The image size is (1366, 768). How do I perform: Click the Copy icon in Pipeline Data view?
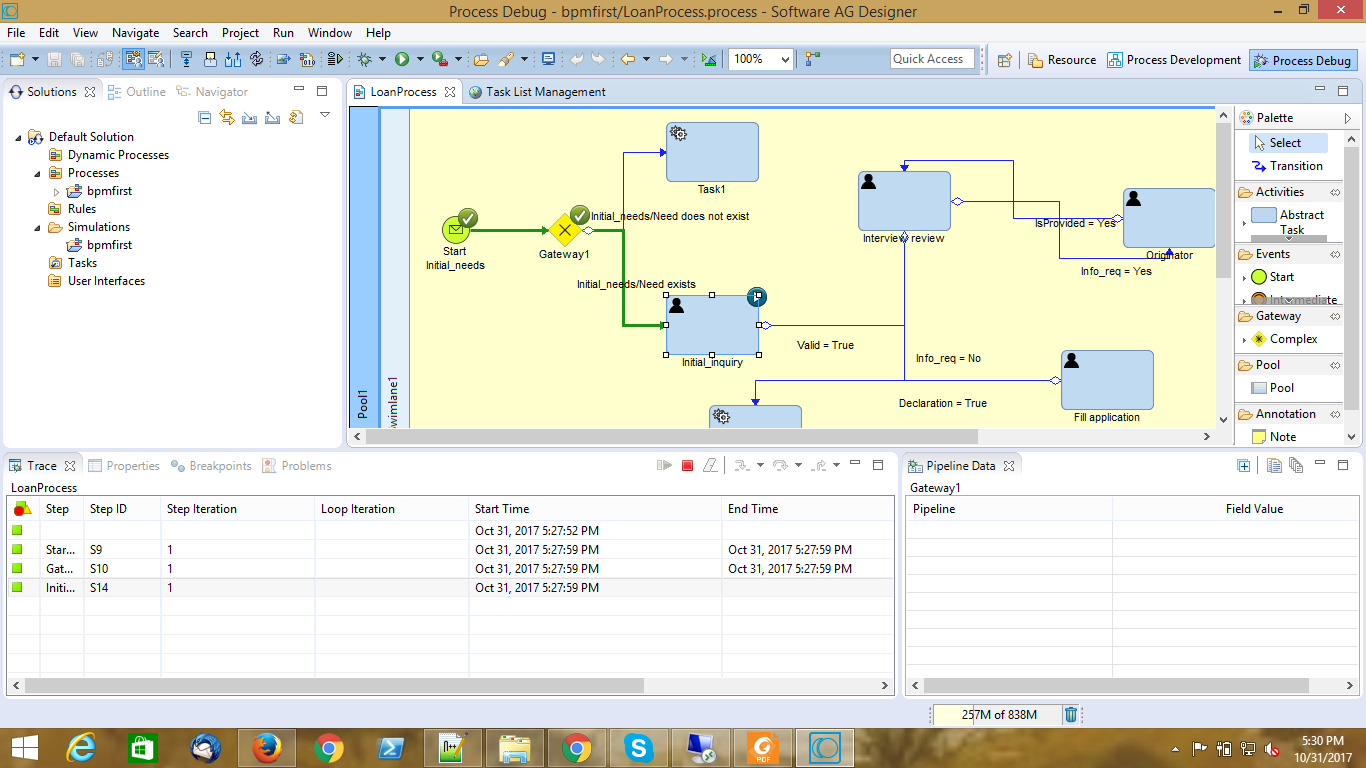point(1273,466)
